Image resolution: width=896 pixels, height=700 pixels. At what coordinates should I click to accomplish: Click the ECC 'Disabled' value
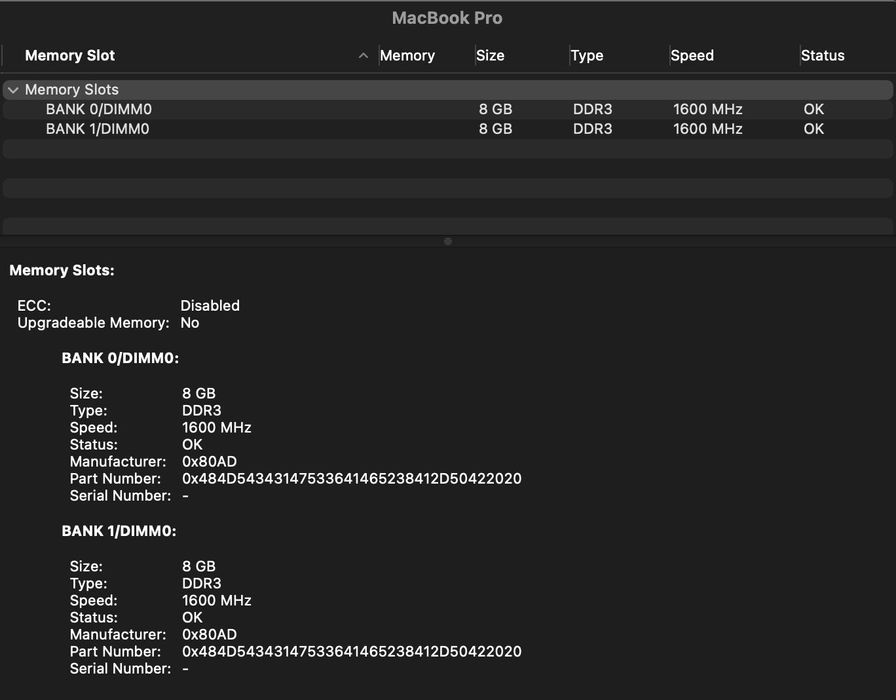point(210,306)
